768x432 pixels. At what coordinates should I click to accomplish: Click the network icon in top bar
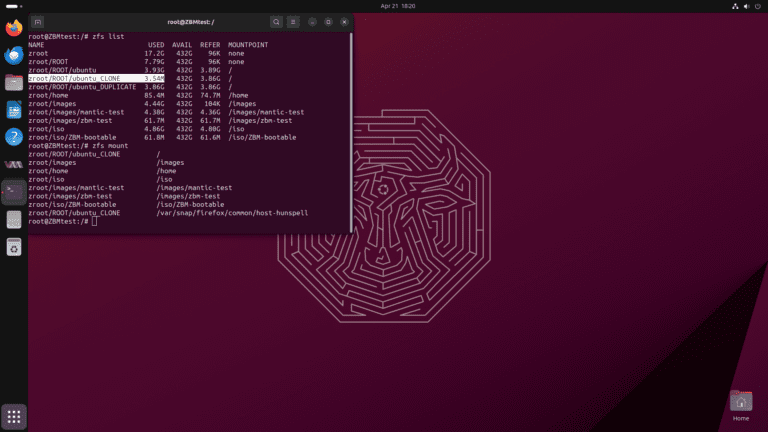[x=735, y=6]
